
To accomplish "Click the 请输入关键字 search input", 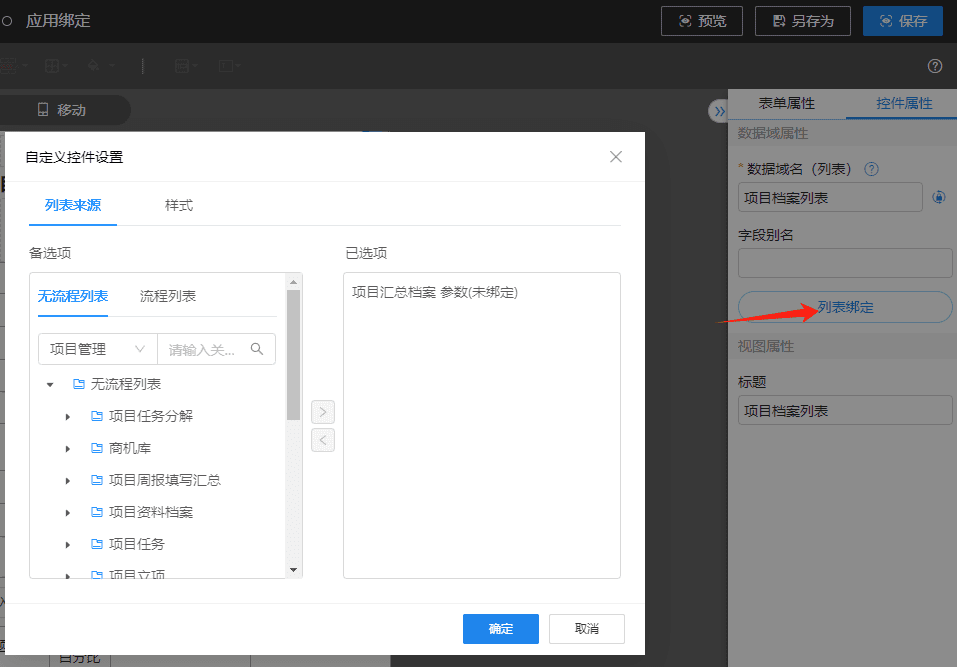I will point(202,349).
